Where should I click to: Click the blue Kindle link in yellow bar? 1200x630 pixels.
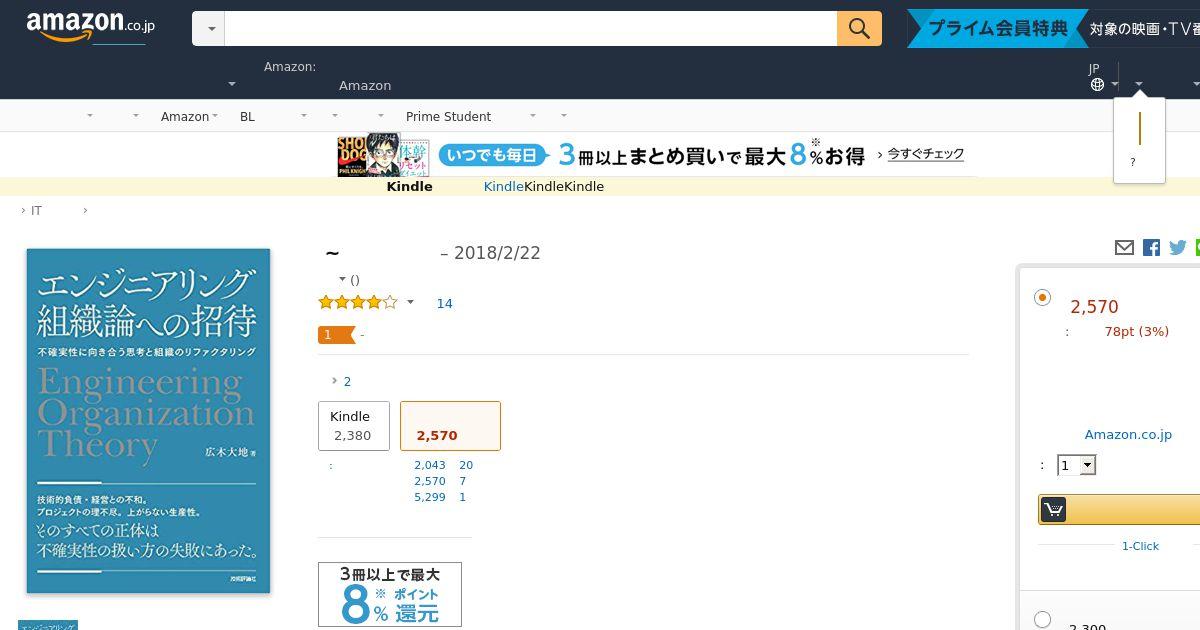504,186
